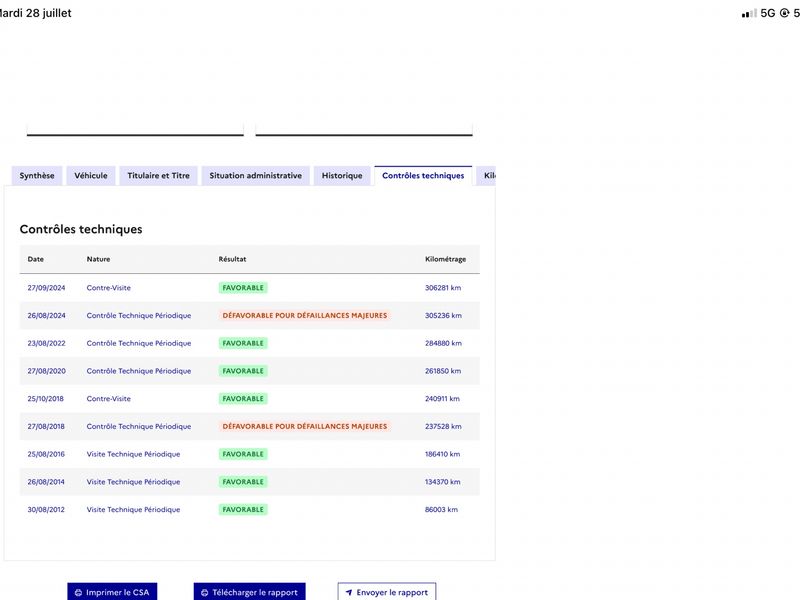Click the date 27/08/2020
800x600 pixels.
46,371
